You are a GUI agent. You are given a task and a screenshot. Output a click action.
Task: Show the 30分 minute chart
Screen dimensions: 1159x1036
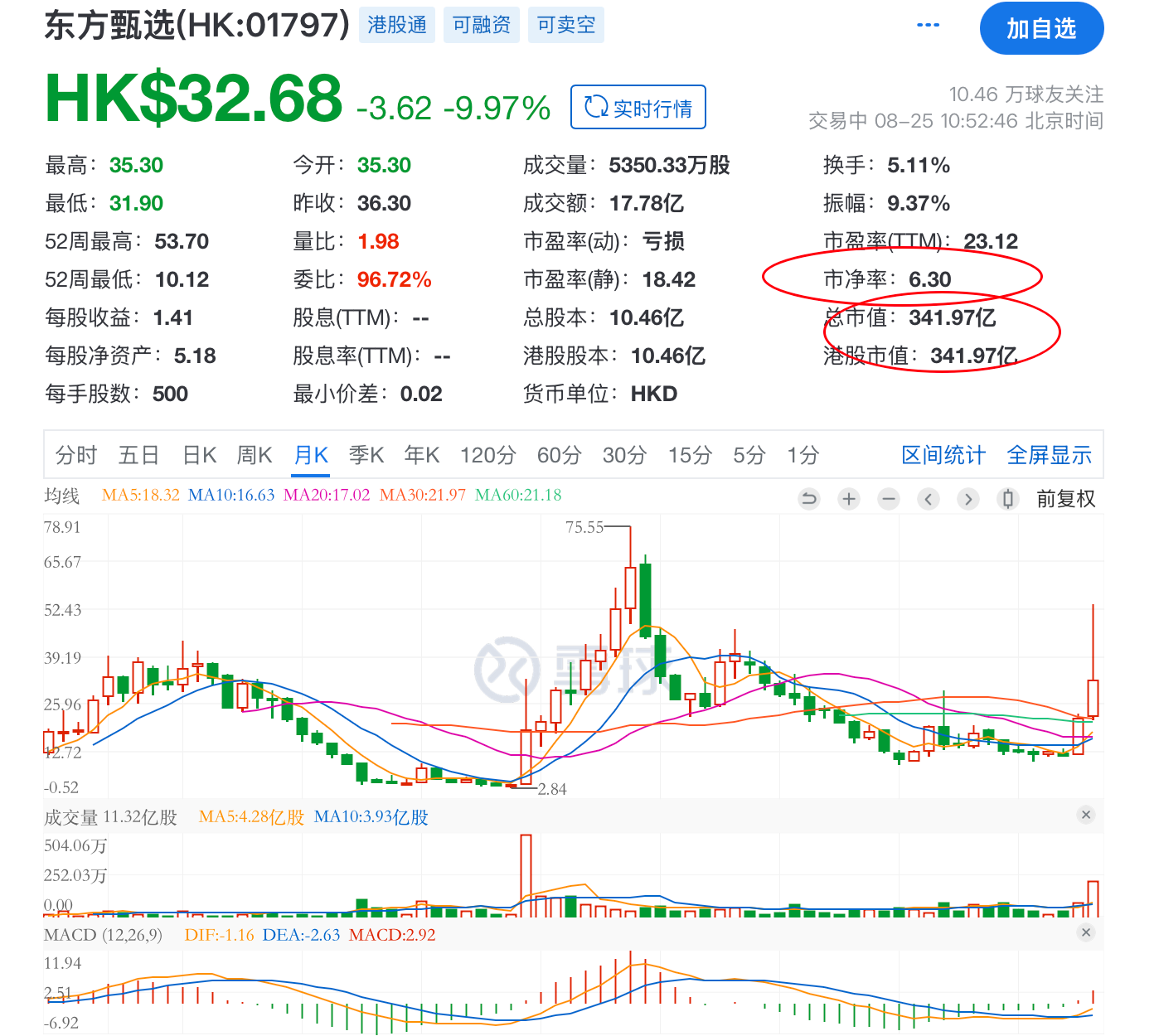click(x=625, y=455)
